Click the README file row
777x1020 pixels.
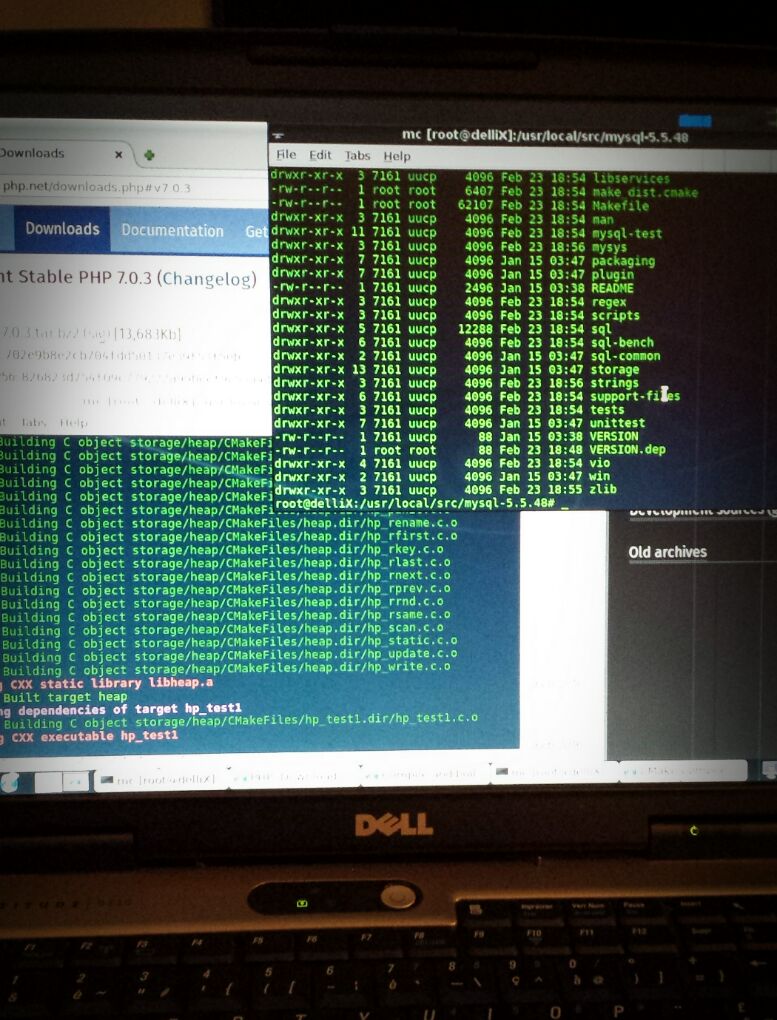(x=452, y=288)
